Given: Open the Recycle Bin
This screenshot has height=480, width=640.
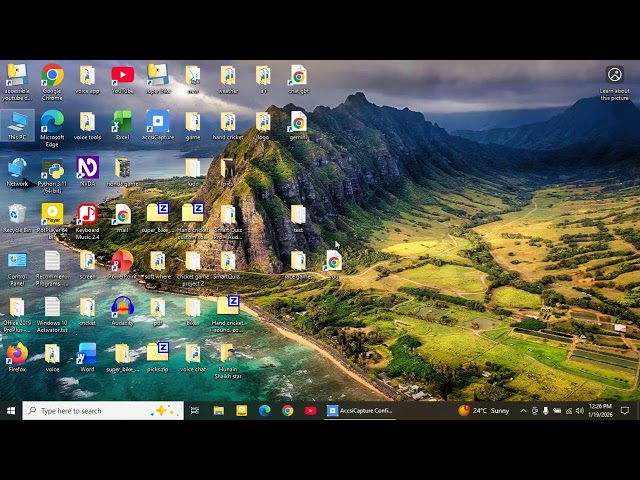Looking at the screenshot, I should [17, 218].
